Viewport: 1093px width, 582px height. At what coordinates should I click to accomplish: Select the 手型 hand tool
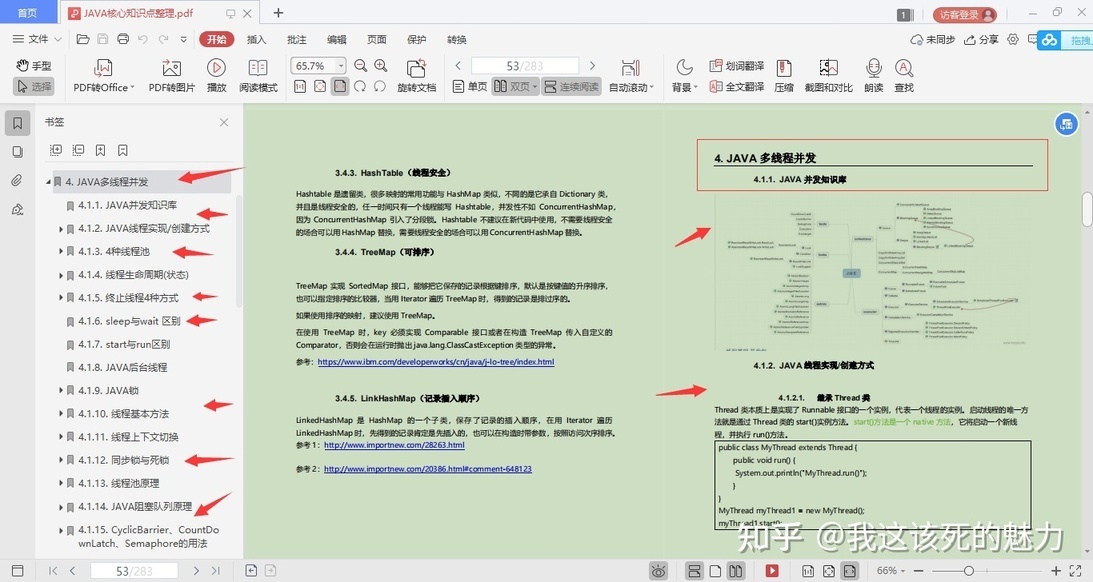point(34,66)
